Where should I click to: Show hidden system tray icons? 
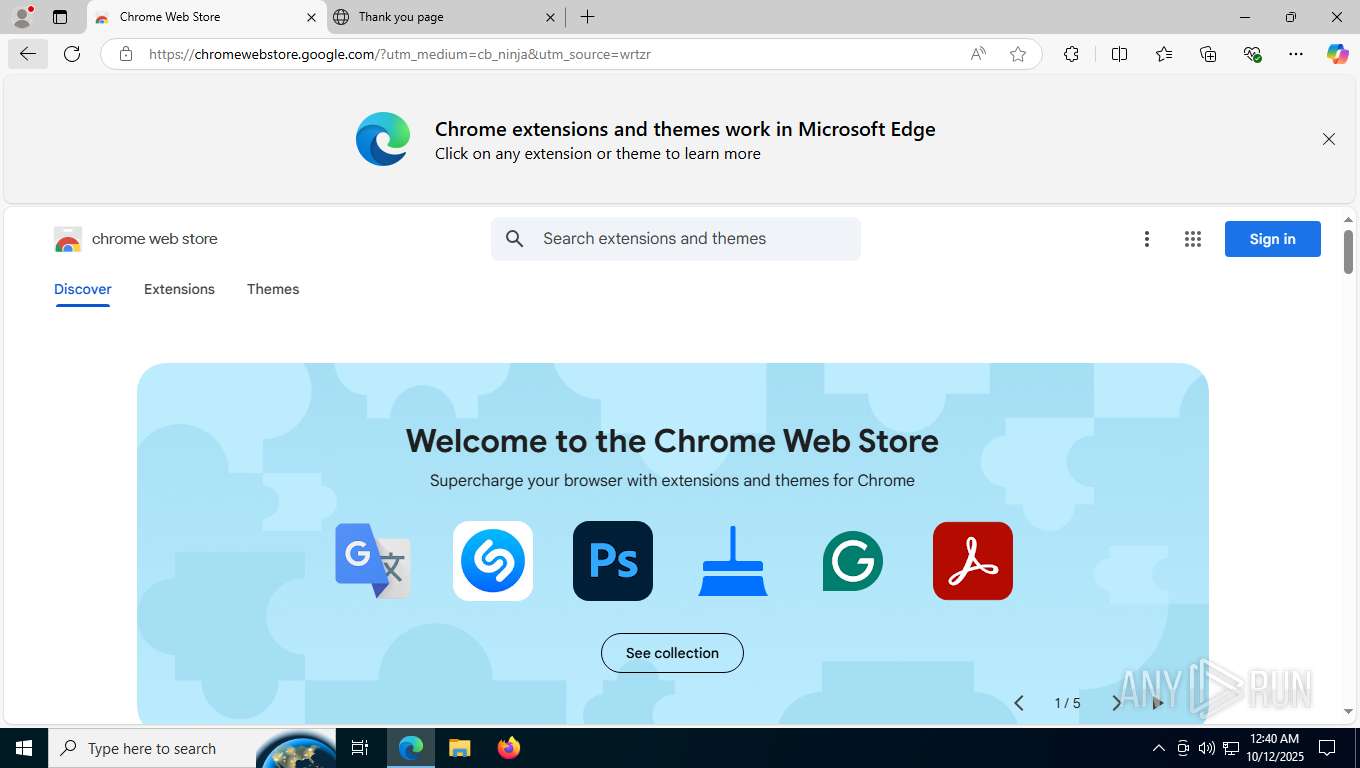click(x=1158, y=748)
